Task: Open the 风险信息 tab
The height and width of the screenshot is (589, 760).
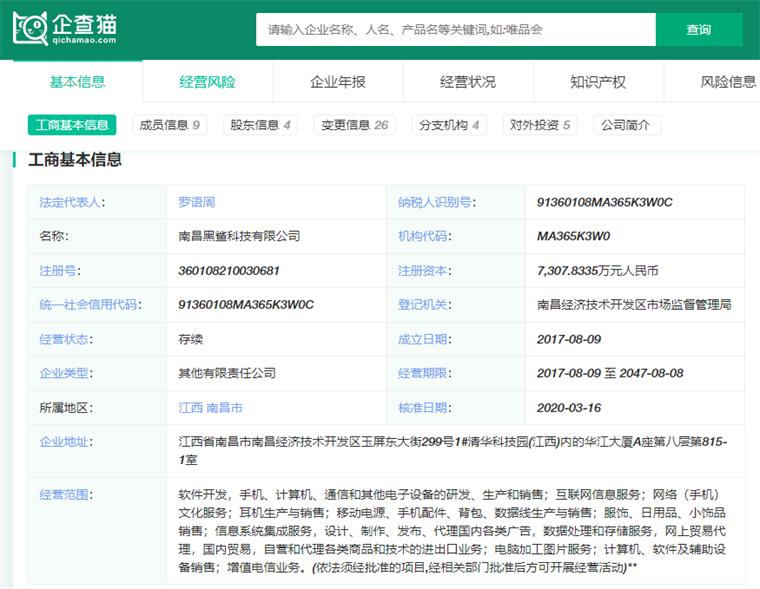Action: [728, 82]
